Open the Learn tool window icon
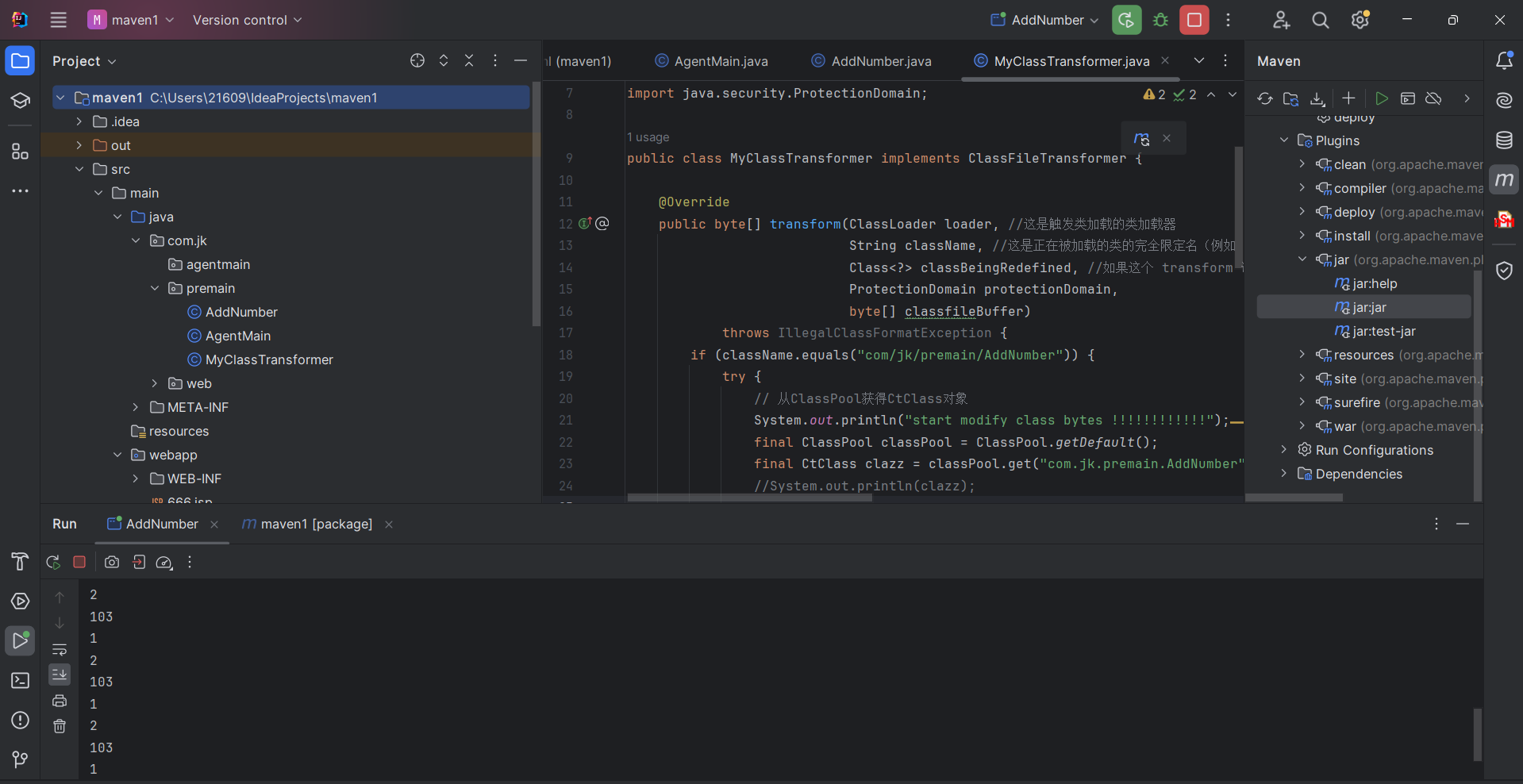This screenshot has width=1523, height=784. click(x=20, y=101)
